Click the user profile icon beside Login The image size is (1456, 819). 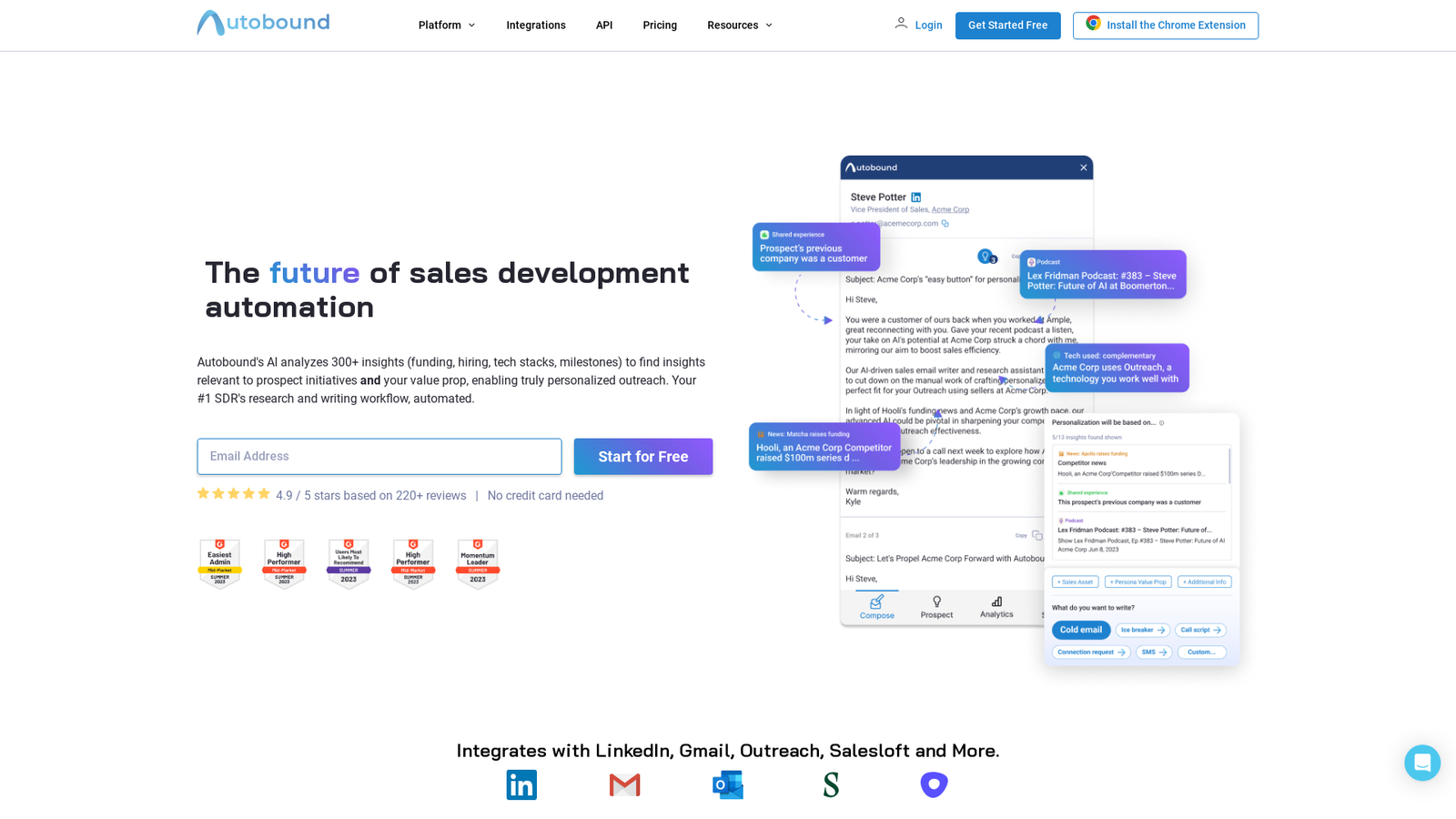[901, 24]
